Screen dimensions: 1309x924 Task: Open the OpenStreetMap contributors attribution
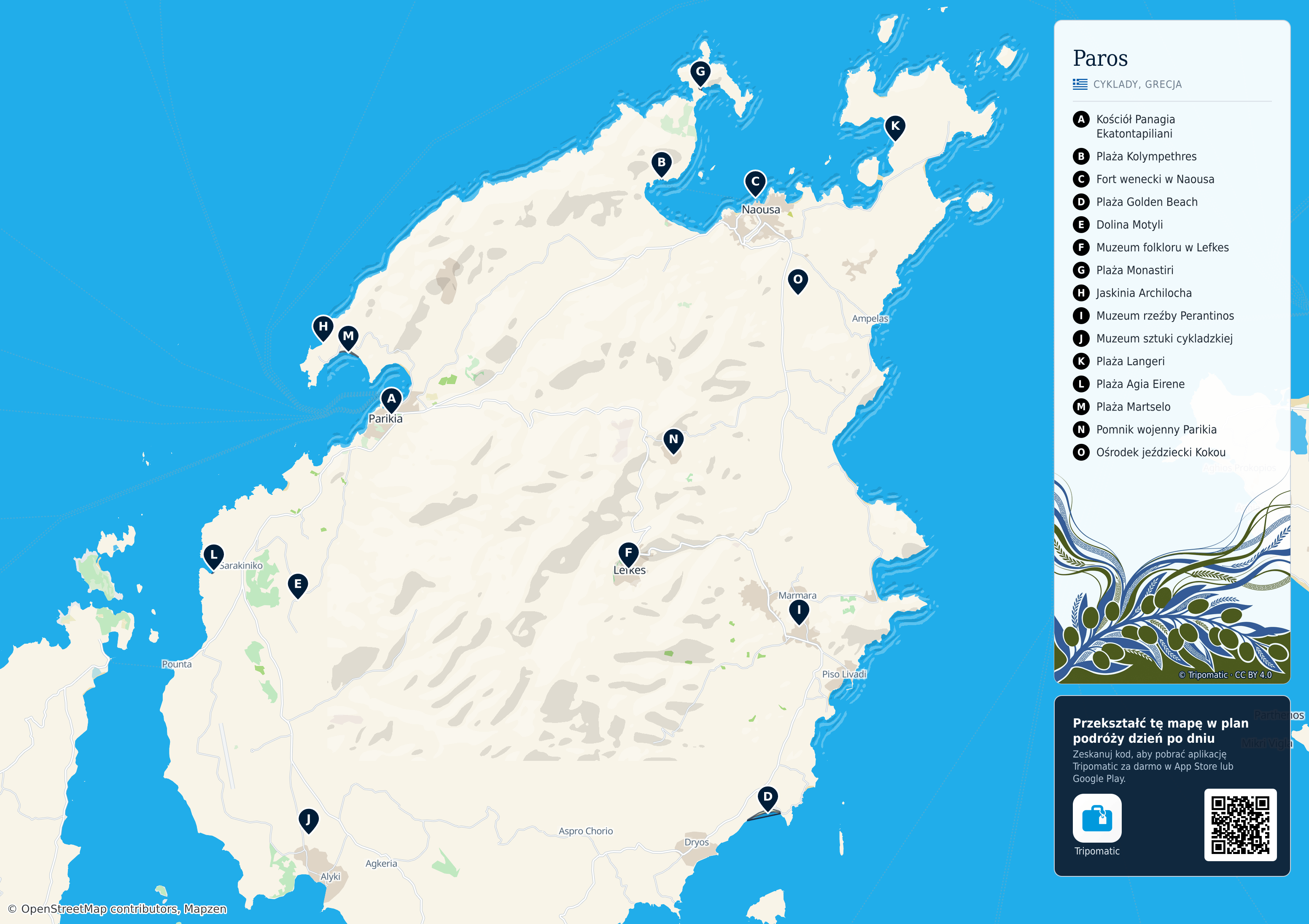(x=117, y=908)
